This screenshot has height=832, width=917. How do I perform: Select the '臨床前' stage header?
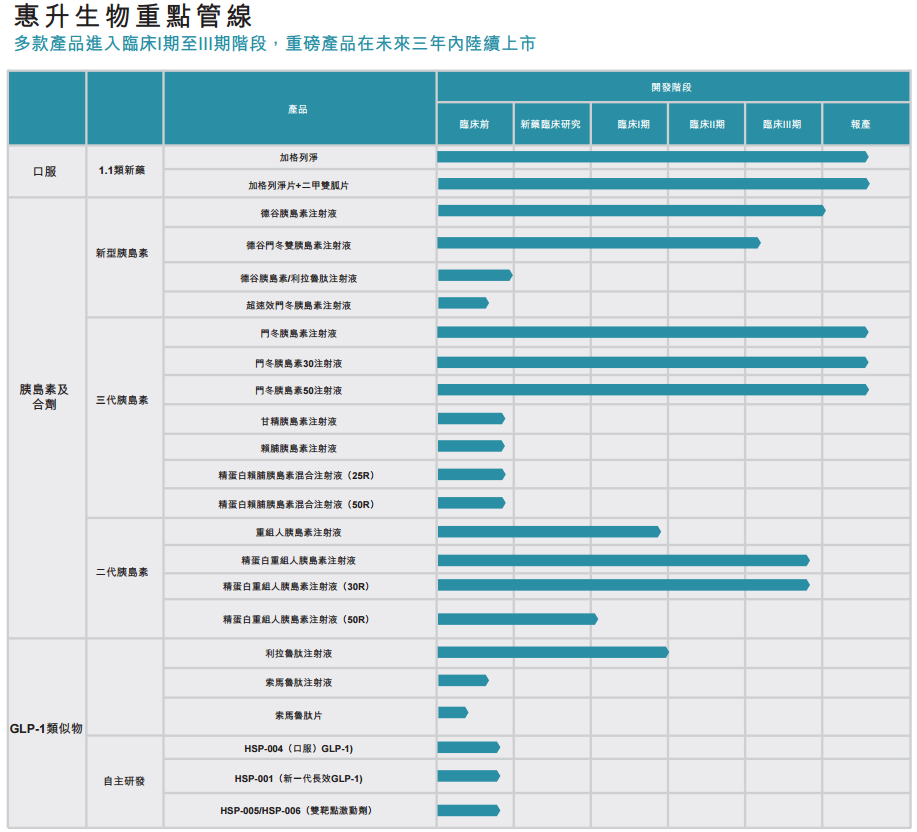coord(474,124)
